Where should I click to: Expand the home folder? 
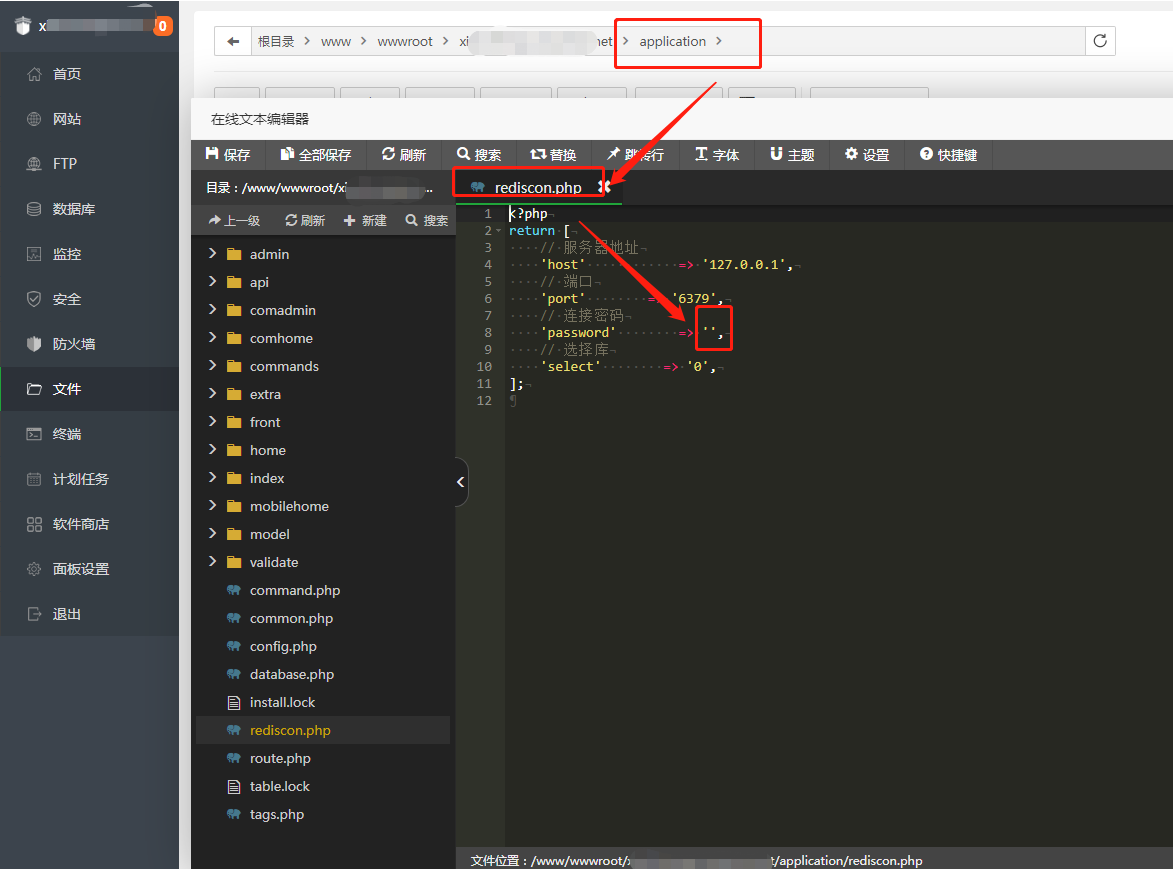(212, 449)
